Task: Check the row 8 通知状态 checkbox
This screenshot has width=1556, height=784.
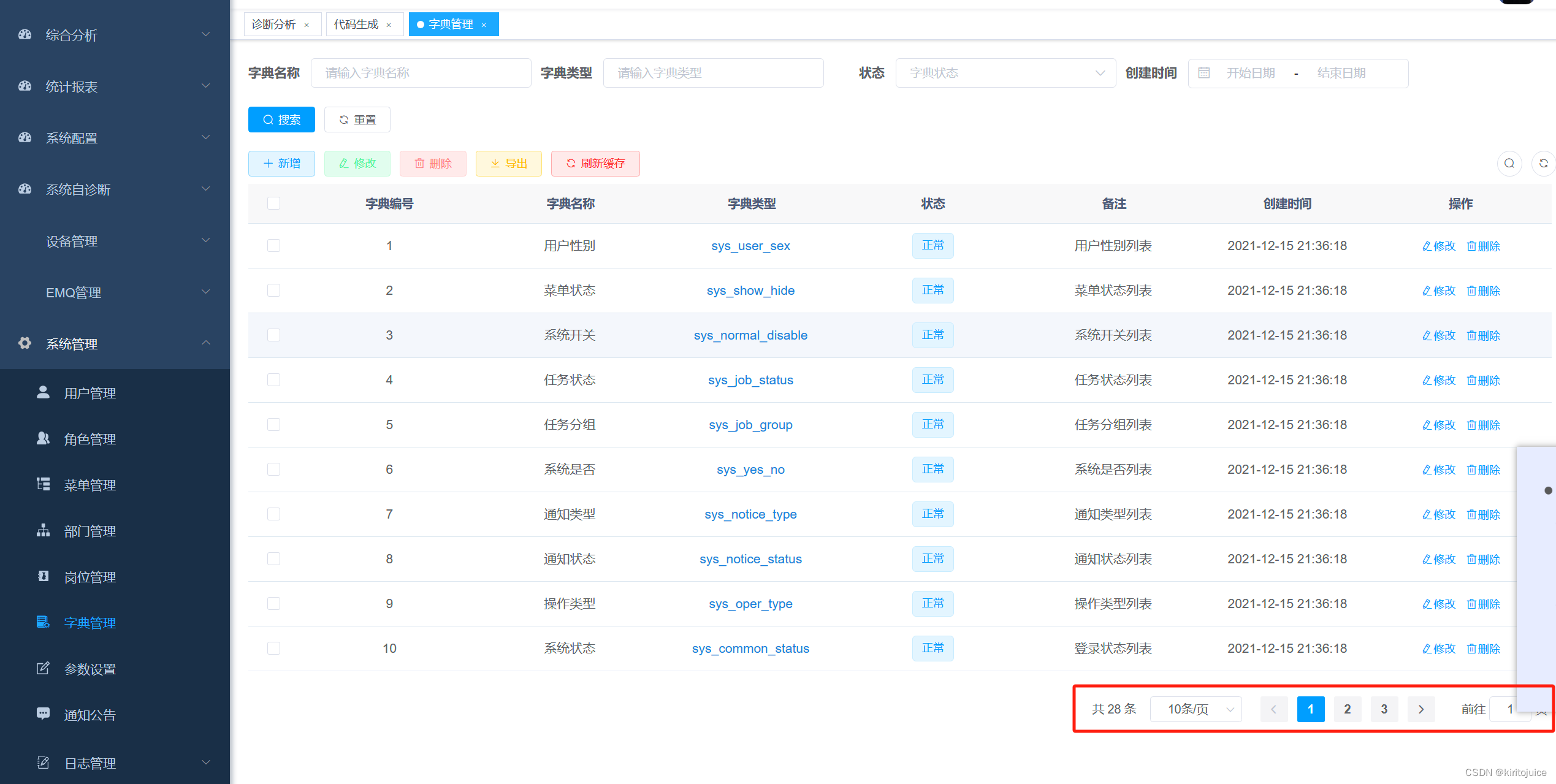Action: [x=273, y=558]
